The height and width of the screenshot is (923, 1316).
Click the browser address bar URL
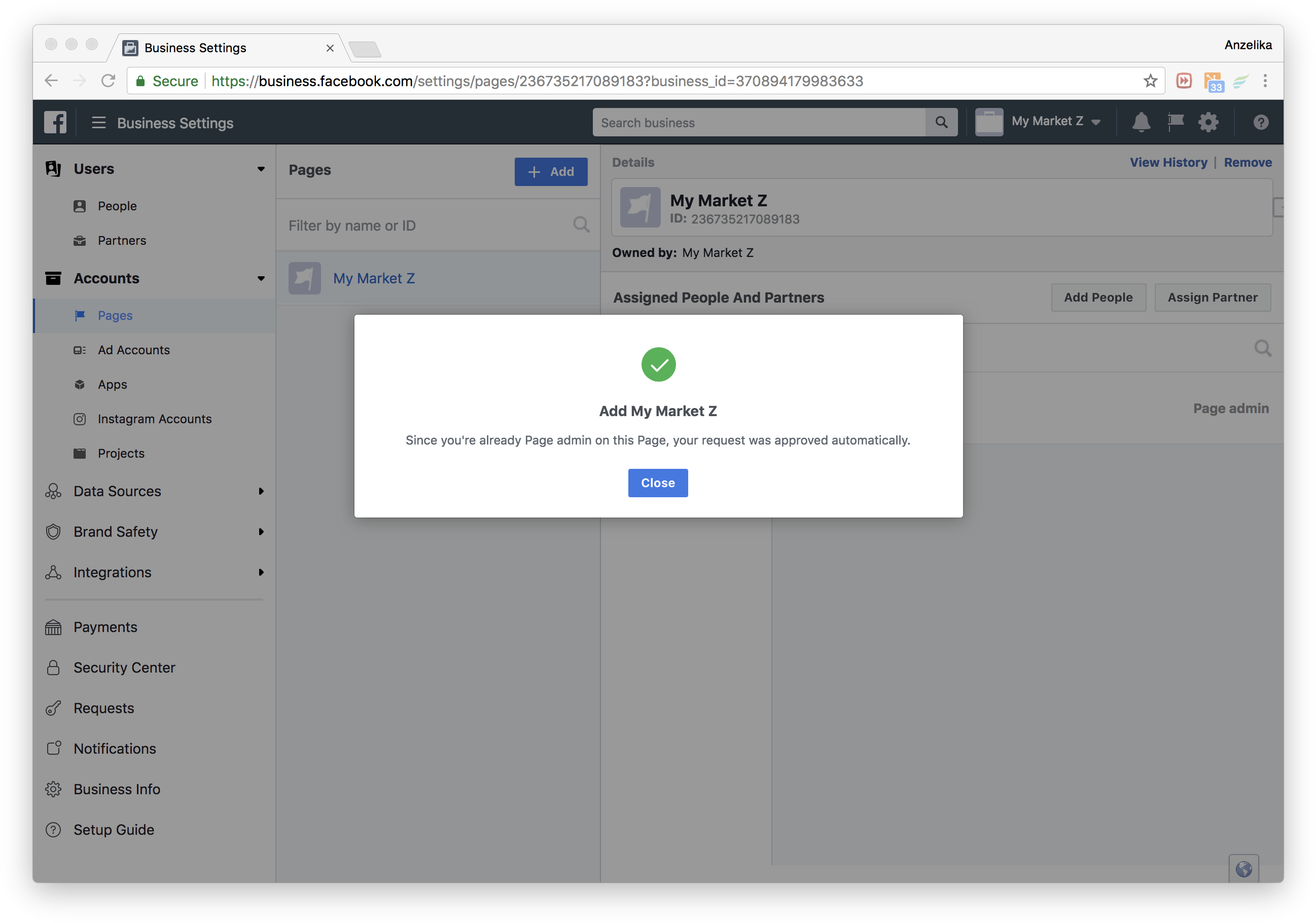[x=537, y=81]
